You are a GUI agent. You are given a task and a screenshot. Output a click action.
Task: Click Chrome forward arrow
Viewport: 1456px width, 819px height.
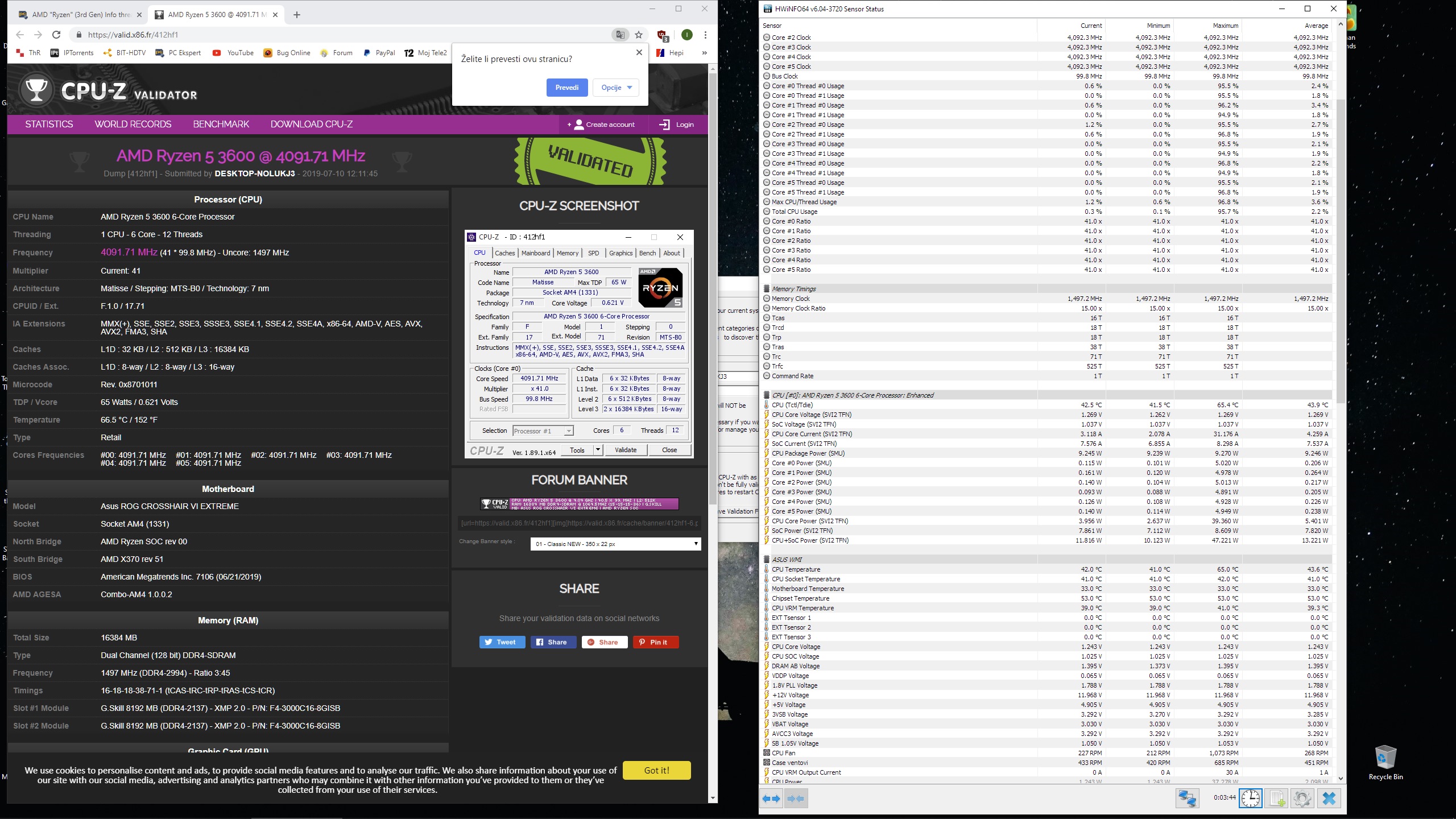(38, 35)
